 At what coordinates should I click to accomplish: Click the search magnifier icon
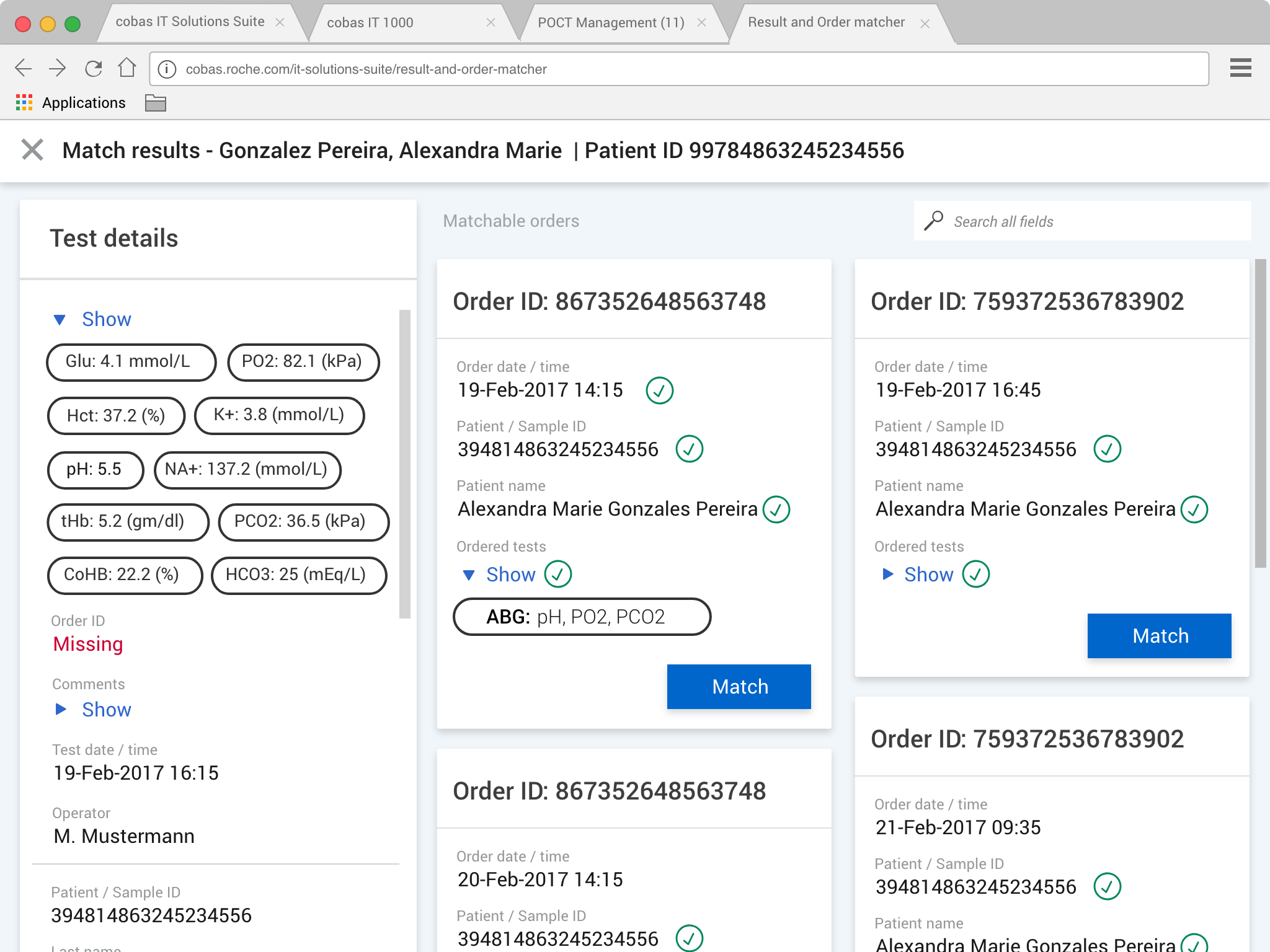click(933, 221)
